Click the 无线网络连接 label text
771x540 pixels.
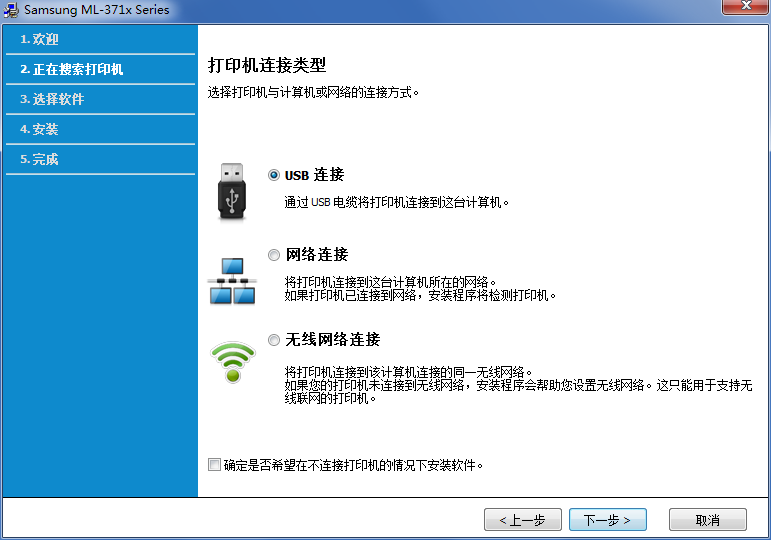click(333, 340)
